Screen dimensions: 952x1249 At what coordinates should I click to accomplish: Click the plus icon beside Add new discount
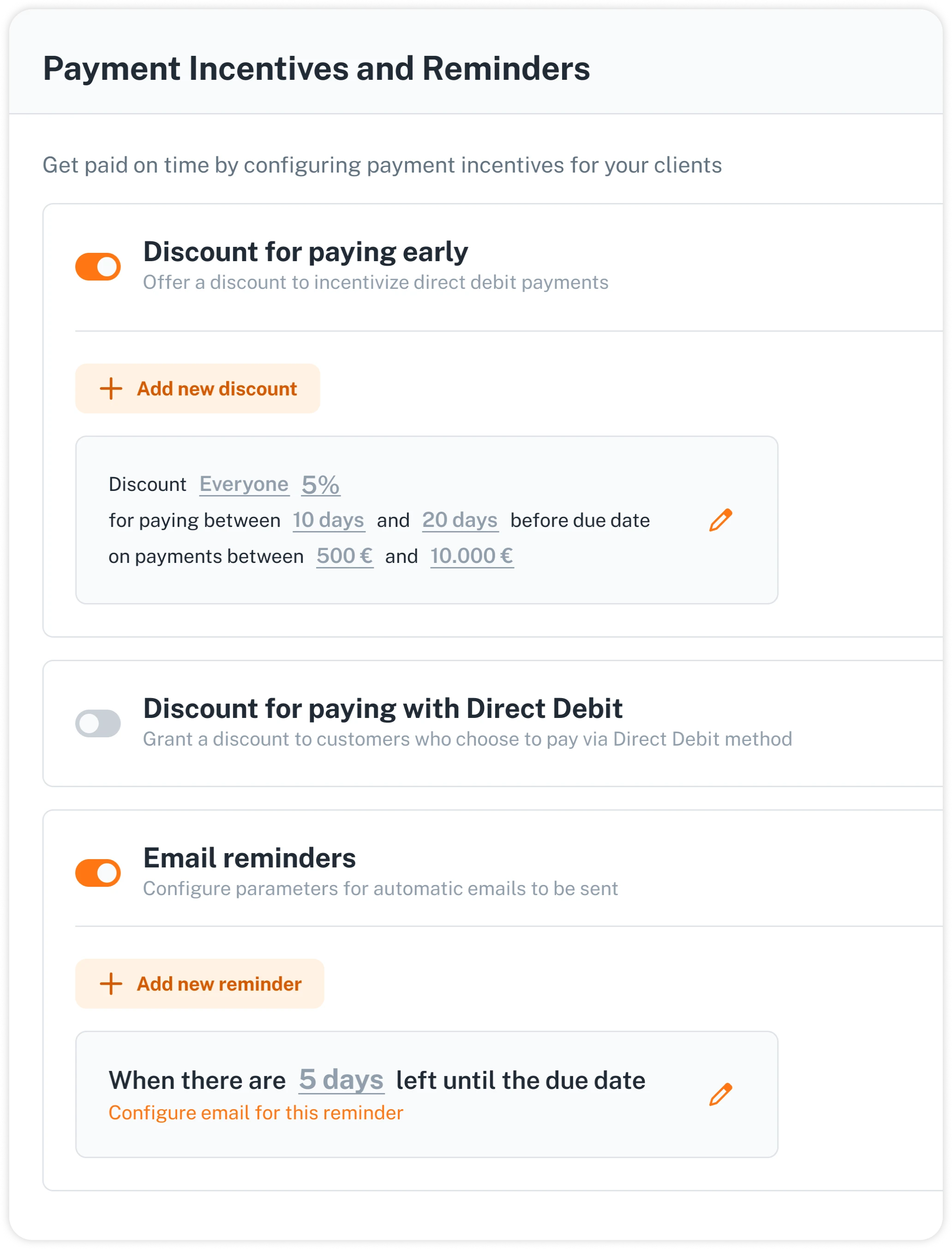111,388
